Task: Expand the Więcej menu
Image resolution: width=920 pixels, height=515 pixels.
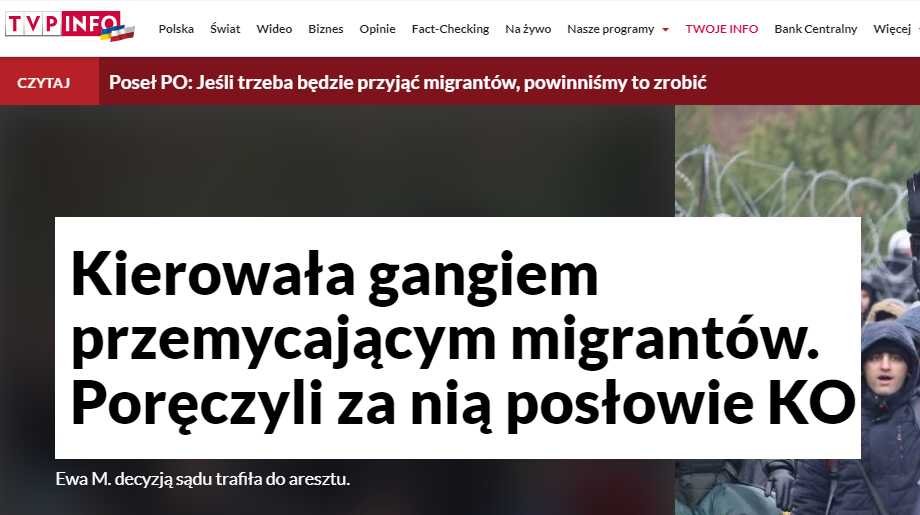Action: click(892, 29)
